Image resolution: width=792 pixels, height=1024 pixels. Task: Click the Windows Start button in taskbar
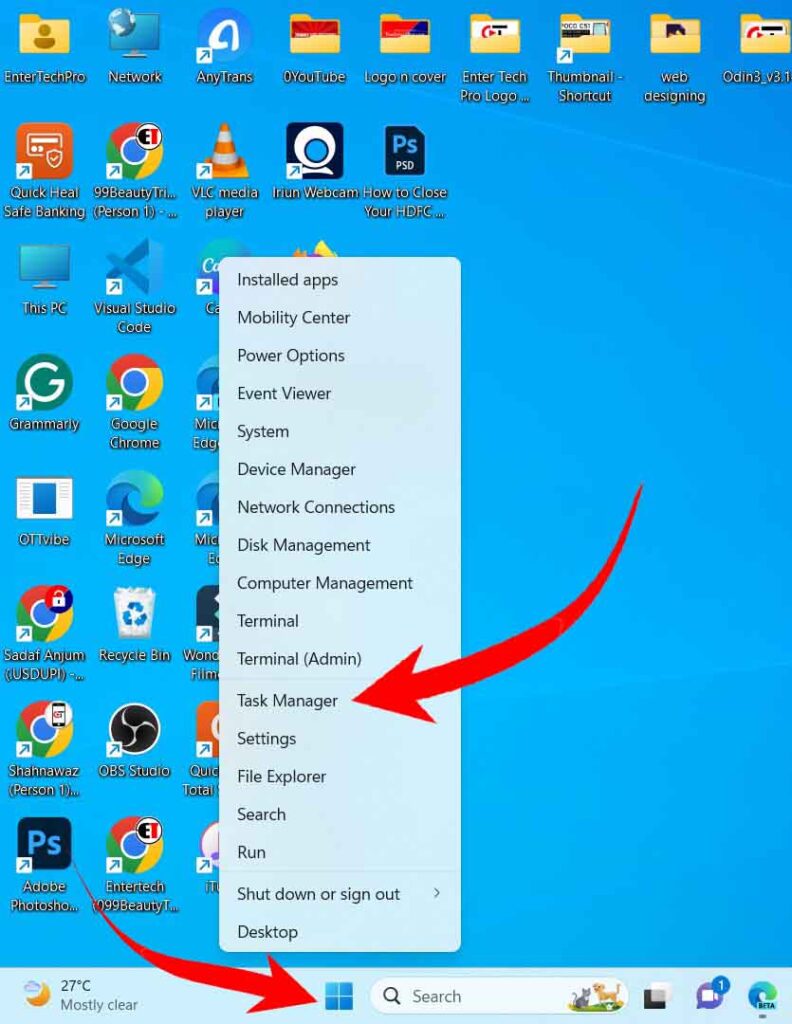pos(339,996)
